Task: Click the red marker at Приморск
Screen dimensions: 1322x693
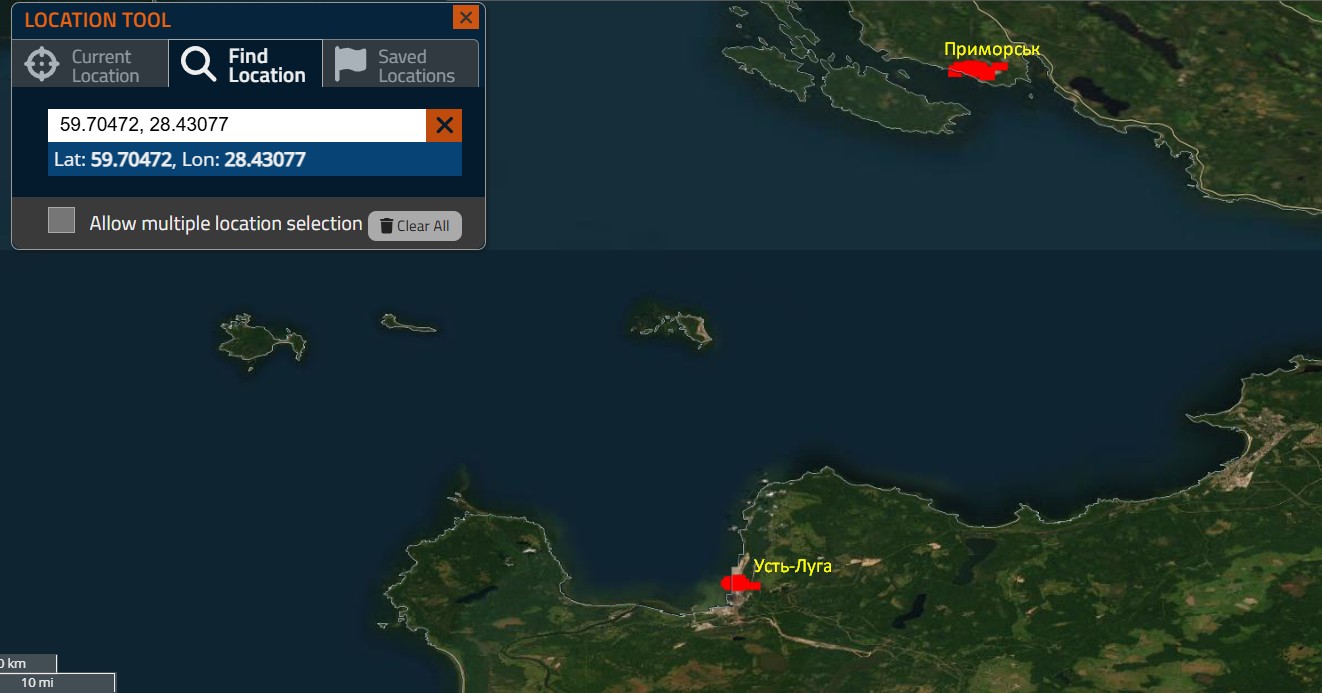Action: [x=977, y=69]
